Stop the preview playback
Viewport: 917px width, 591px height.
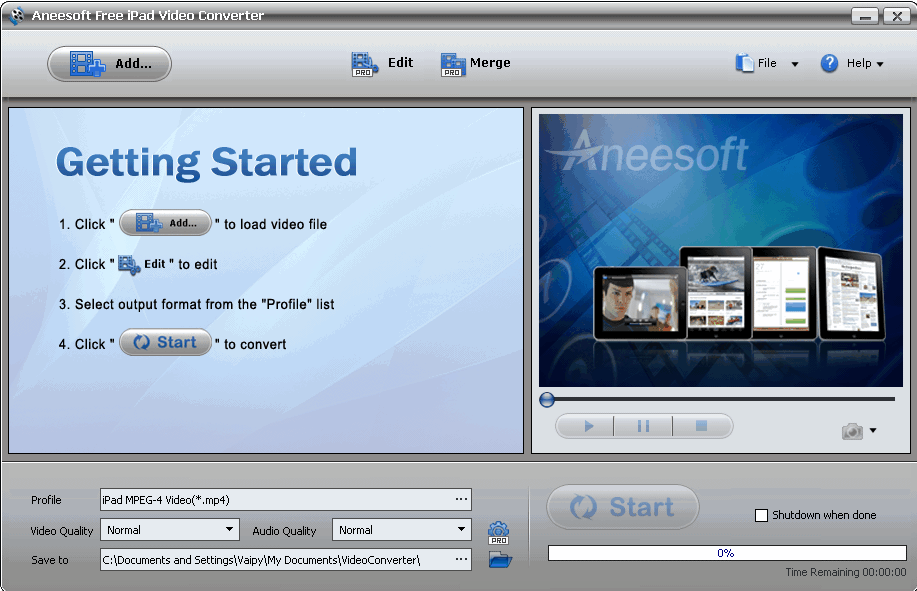tap(702, 425)
